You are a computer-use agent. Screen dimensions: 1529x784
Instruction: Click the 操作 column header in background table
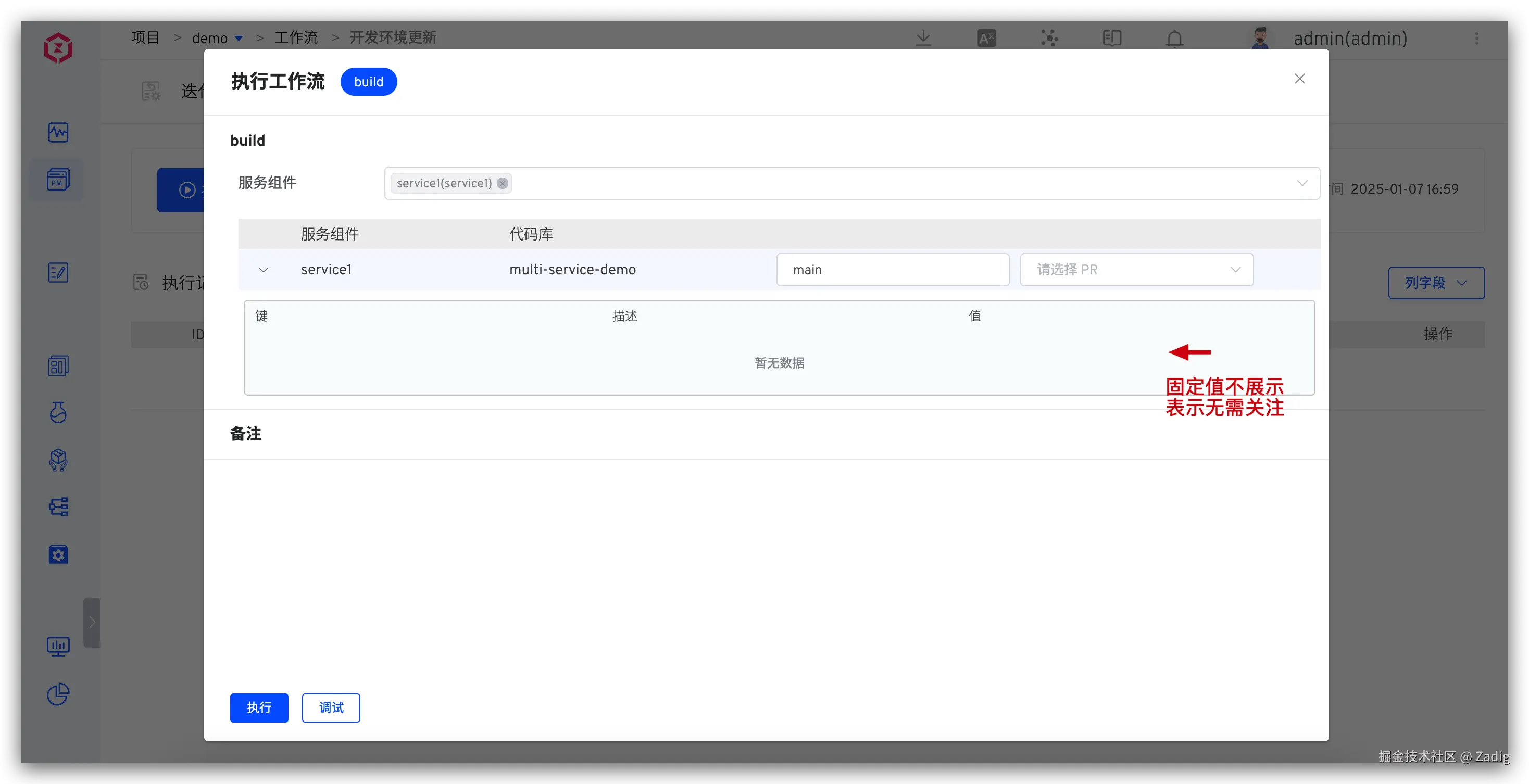1437,334
